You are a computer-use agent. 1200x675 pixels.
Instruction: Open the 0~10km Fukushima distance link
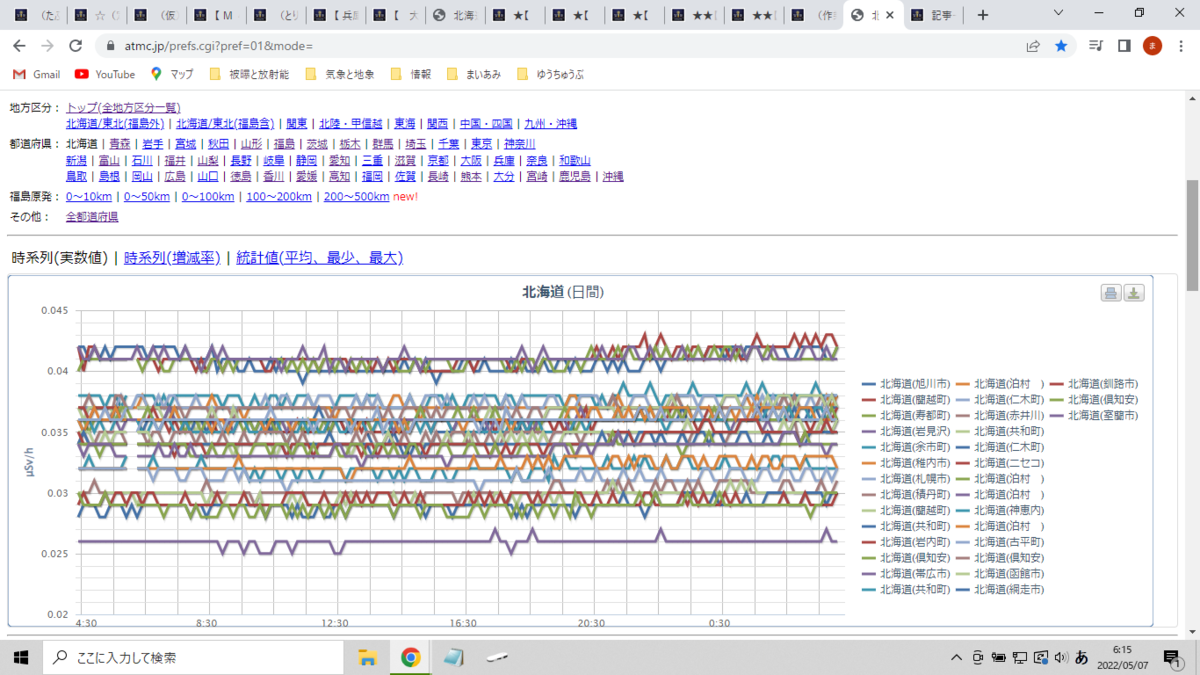point(89,197)
